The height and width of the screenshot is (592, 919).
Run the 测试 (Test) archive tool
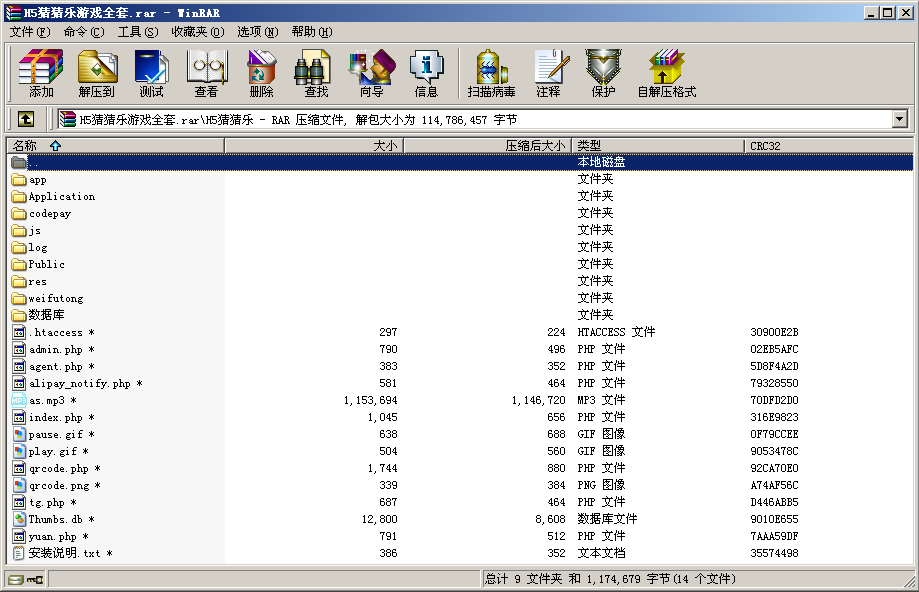151,74
